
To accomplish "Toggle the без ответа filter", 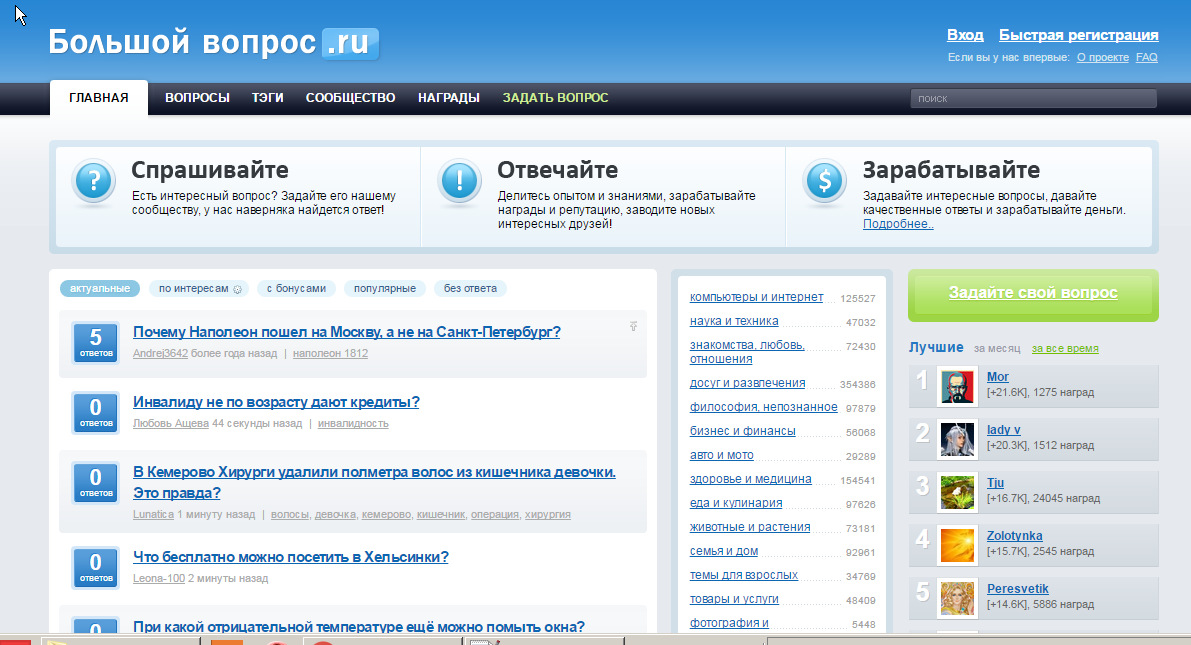I will pyautogui.click(x=470, y=288).
